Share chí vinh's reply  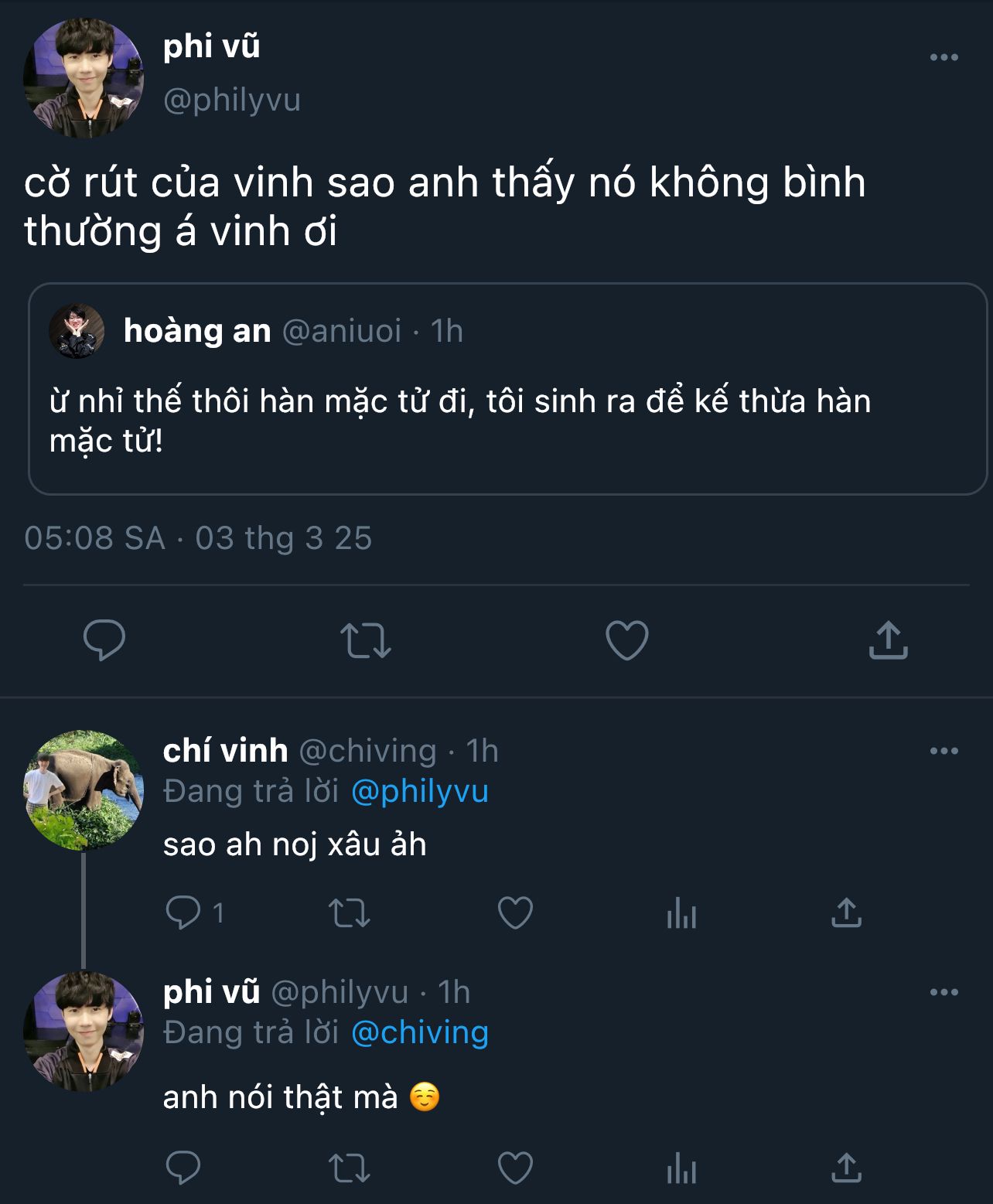846,913
